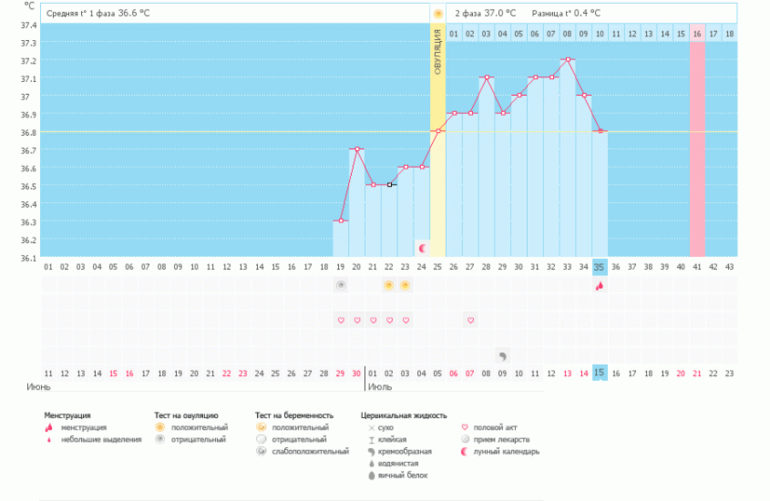This screenshot has width=770, height=501.
Task: Click the менструация legend icon
Action: click(49, 427)
